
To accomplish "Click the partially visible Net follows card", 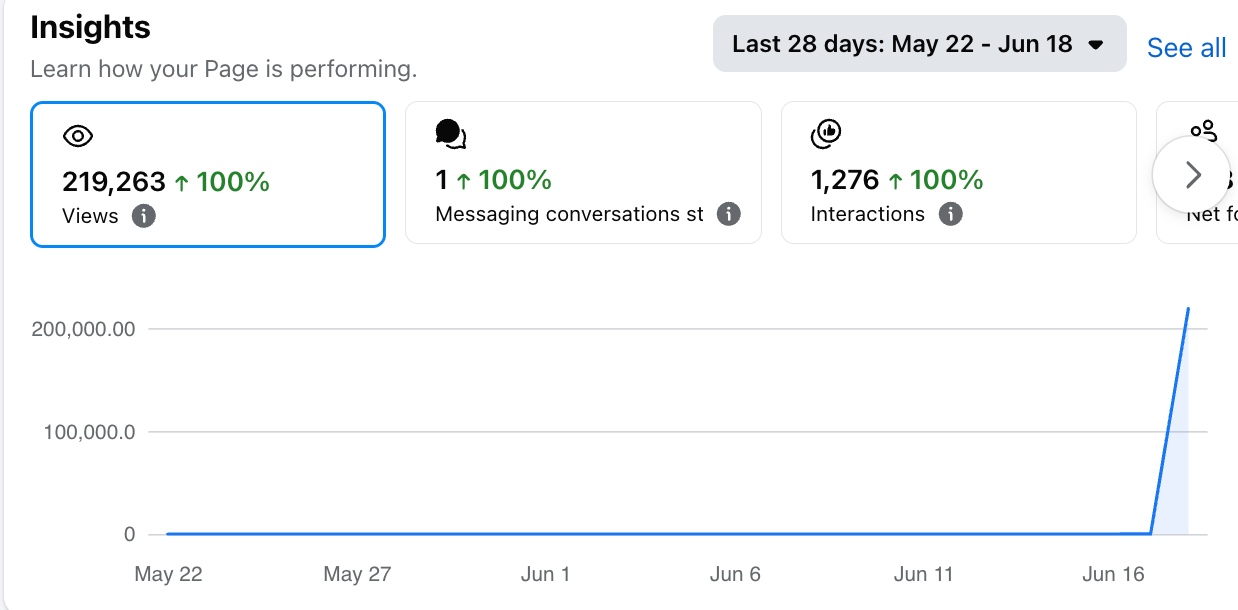I will [1197, 172].
